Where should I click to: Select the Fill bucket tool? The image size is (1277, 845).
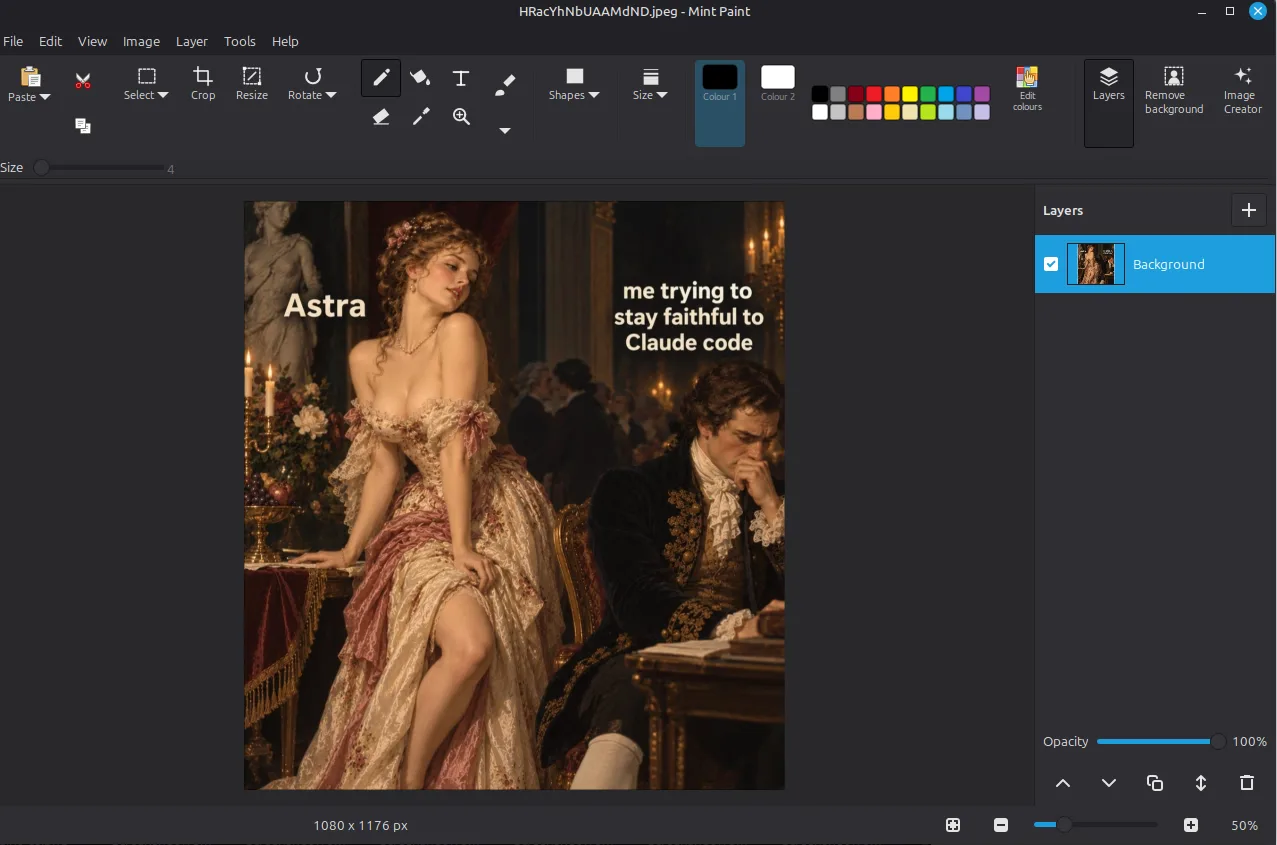pyautogui.click(x=421, y=78)
